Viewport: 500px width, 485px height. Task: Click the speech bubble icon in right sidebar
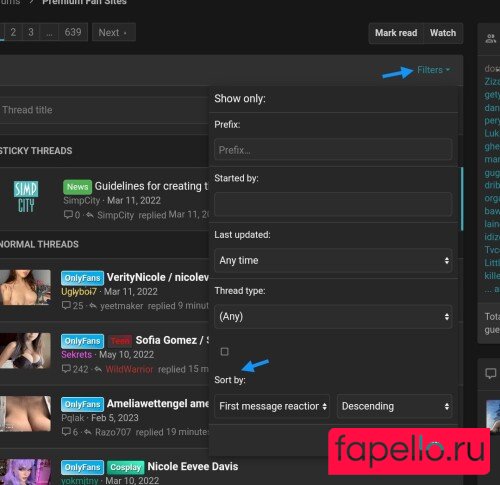point(491,373)
